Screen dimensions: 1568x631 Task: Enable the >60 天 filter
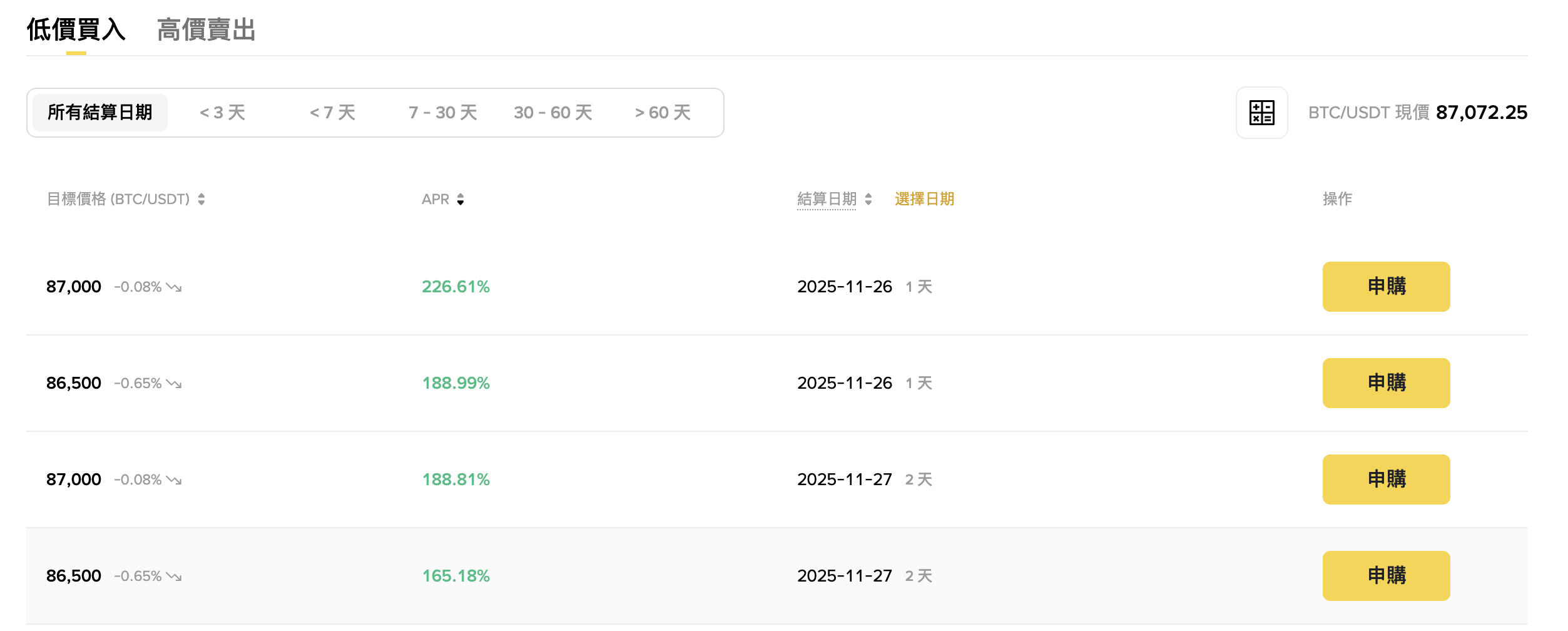662,113
